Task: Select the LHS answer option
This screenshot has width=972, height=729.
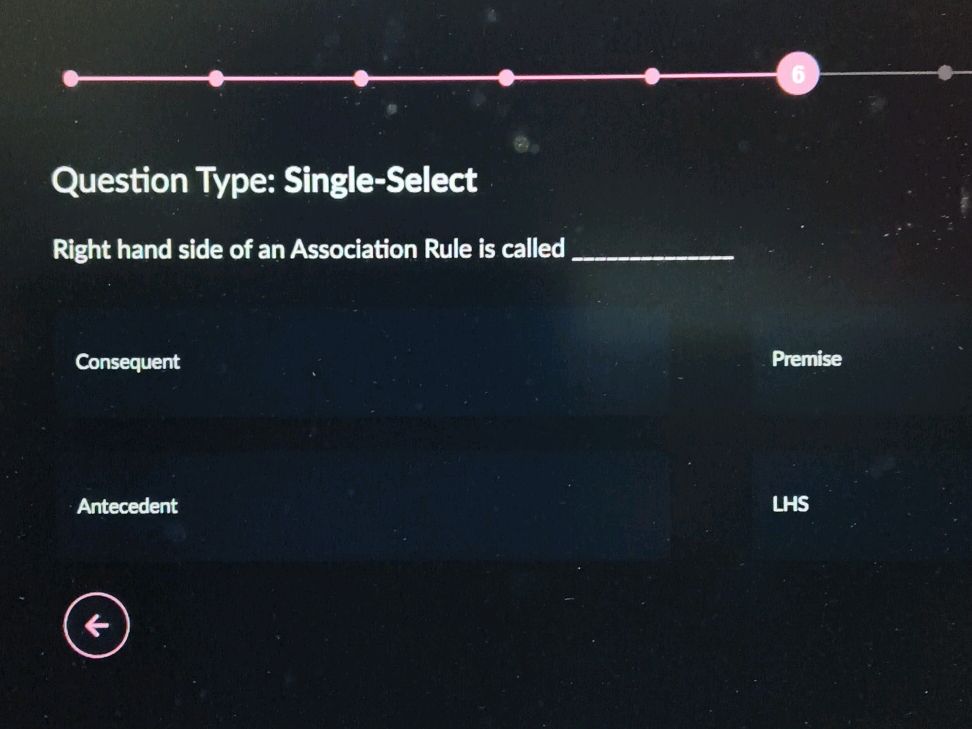Action: pyautogui.click(x=790, y=504)
